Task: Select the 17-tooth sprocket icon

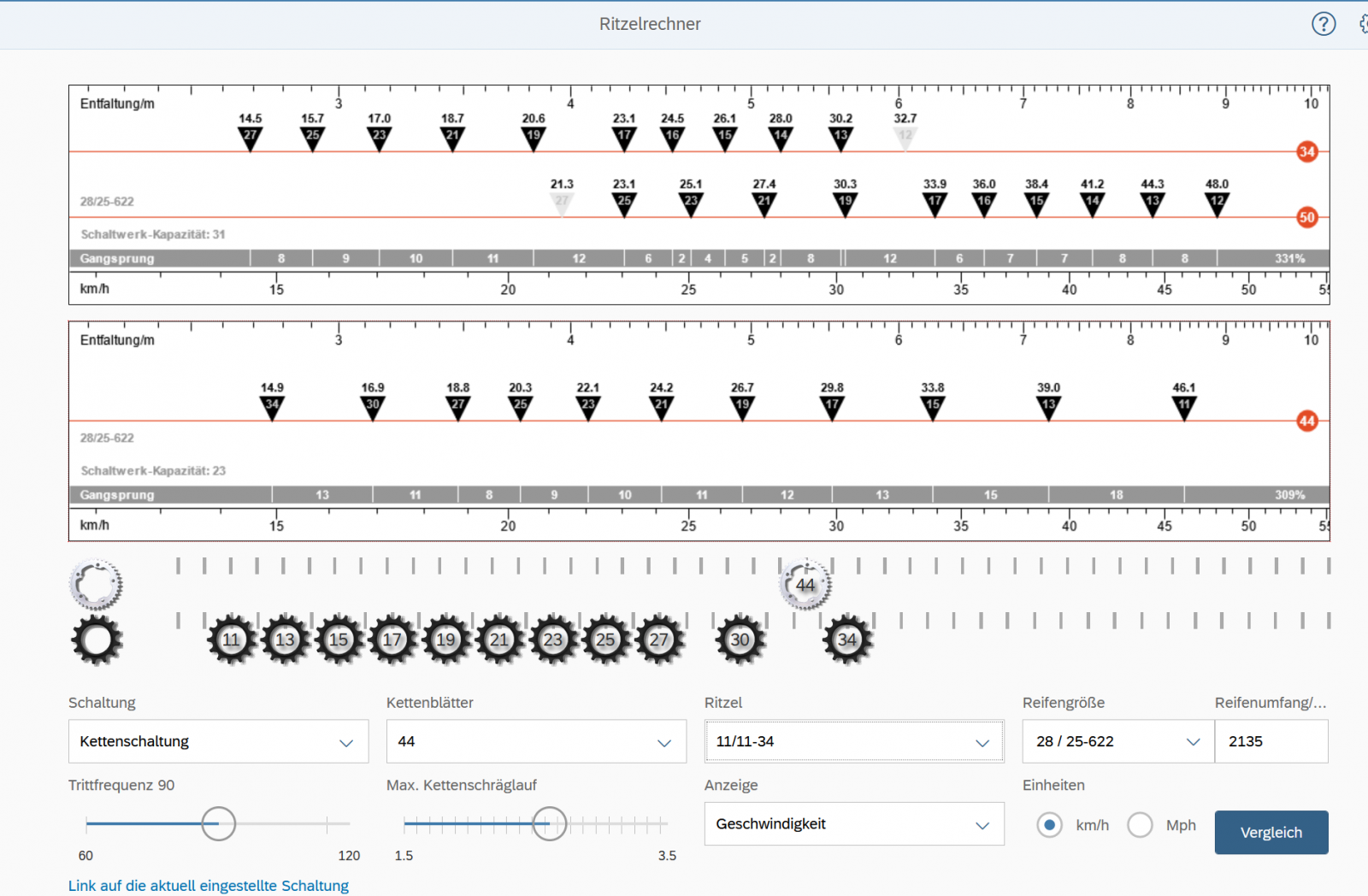Action: point(392,640)
